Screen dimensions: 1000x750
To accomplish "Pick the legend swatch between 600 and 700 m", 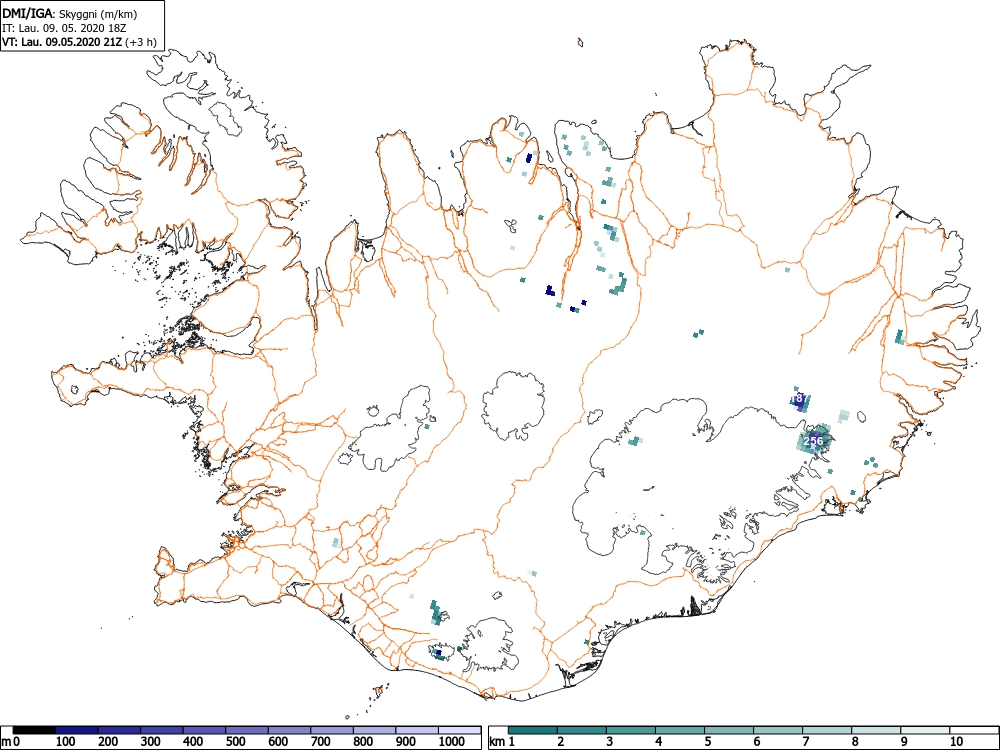I will [x=290, y=730].
